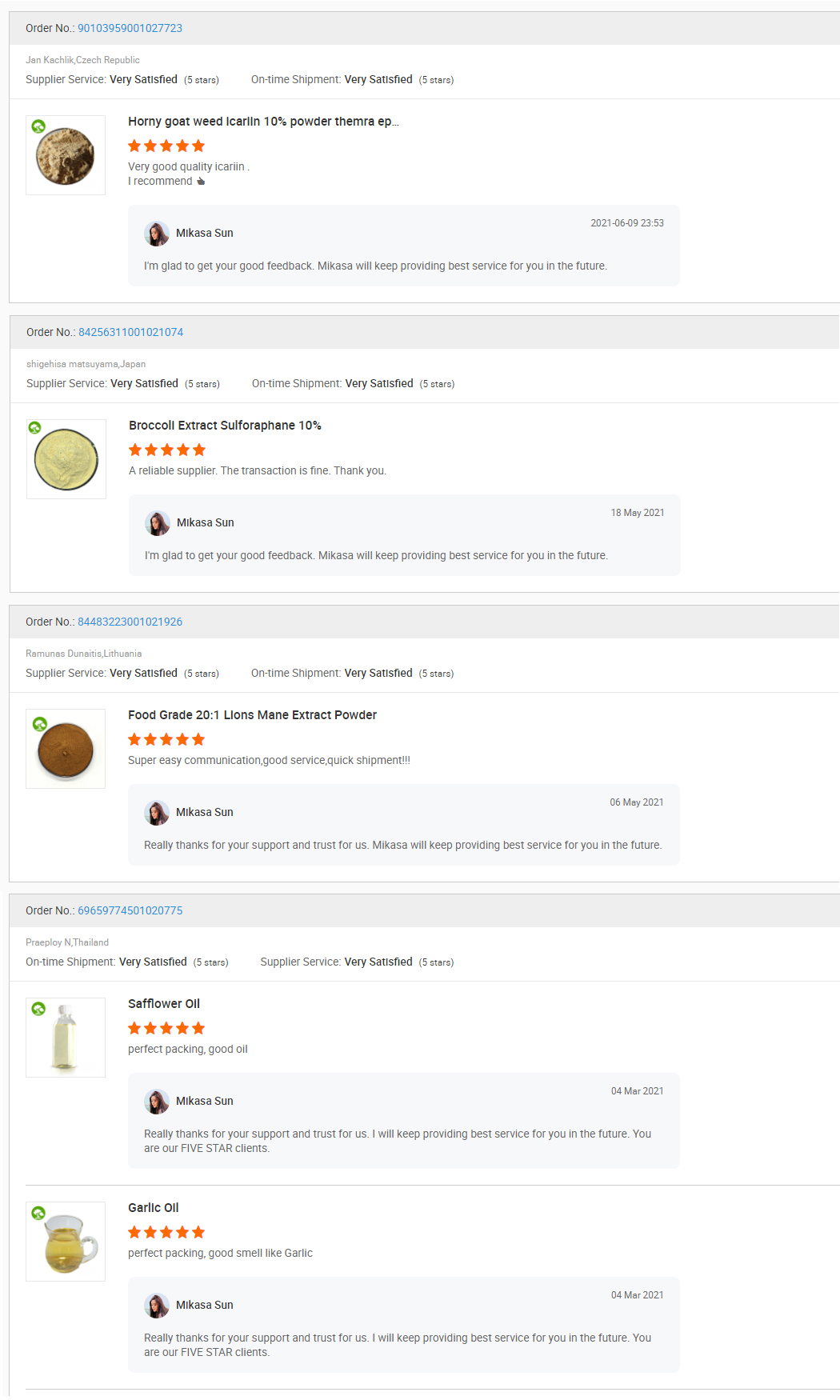This screenshot has width=840, height=1400.
Task: Click the Lions Mane Extract product thumbnail
Action: [x=66, y=750]
